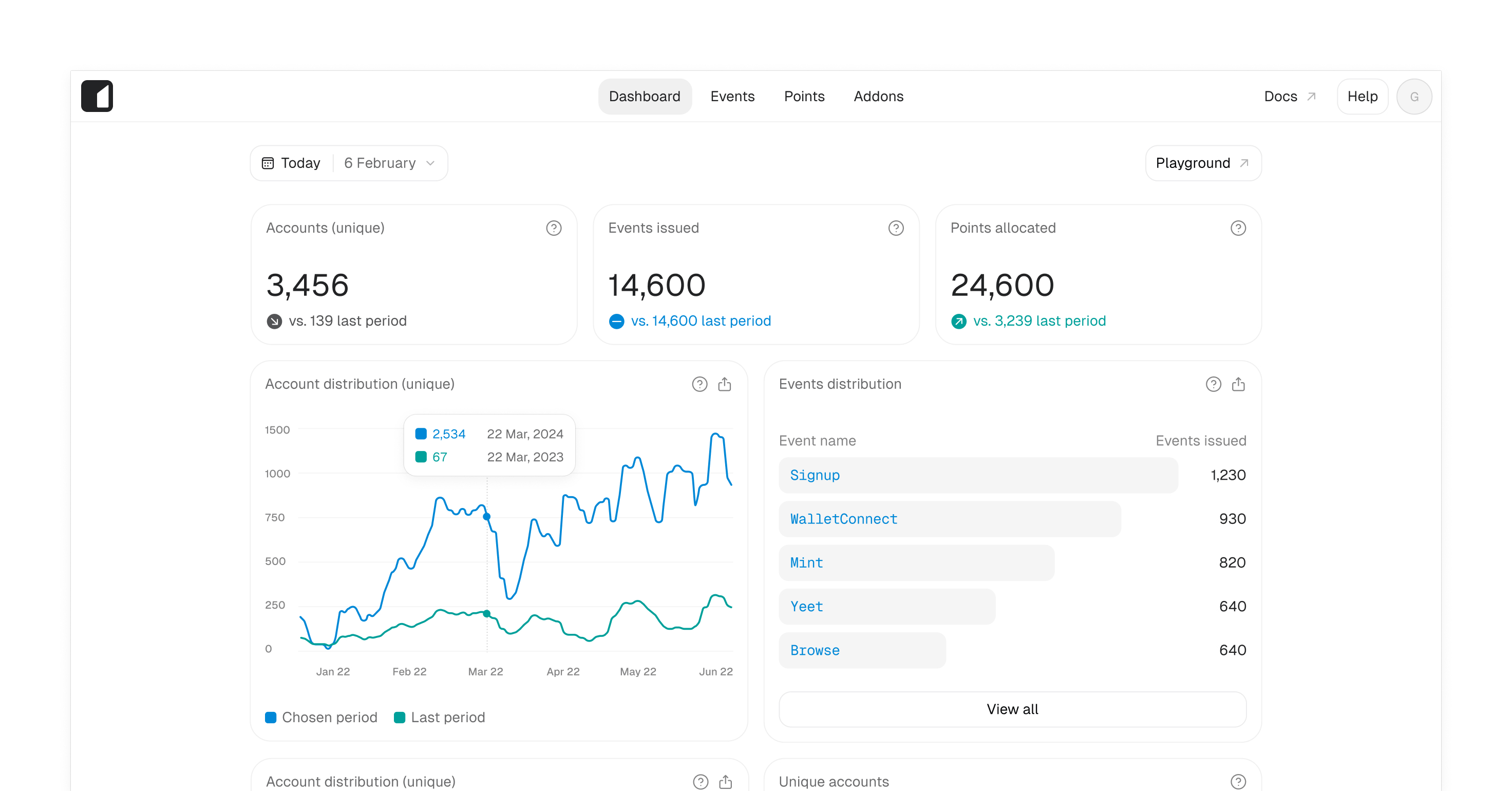The width and height of the screenshot is (1512, 791).
Task: Open help for Events distribution panel
Action: 1213,384
